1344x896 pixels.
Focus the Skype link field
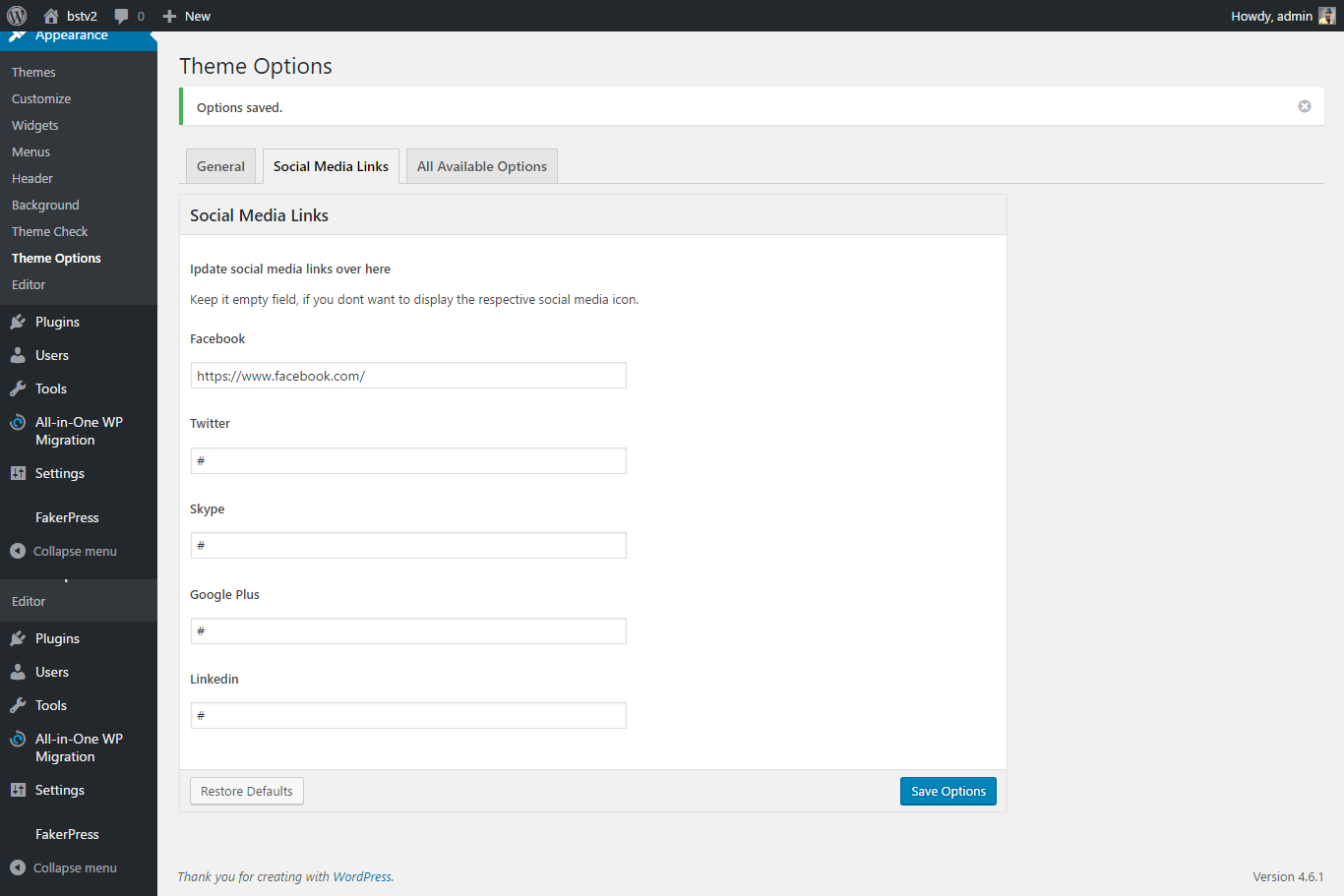[x=408, y=546]
